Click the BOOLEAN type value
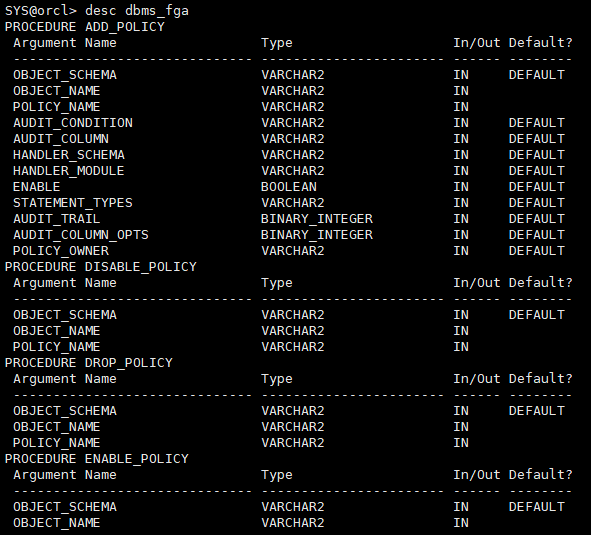Viewport: 591px width, 535px height. [x=289, y=187]
